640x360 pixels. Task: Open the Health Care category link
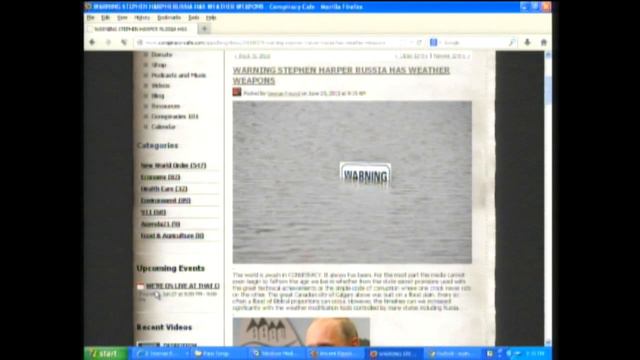pyautogui.click(x=164, y=189)
